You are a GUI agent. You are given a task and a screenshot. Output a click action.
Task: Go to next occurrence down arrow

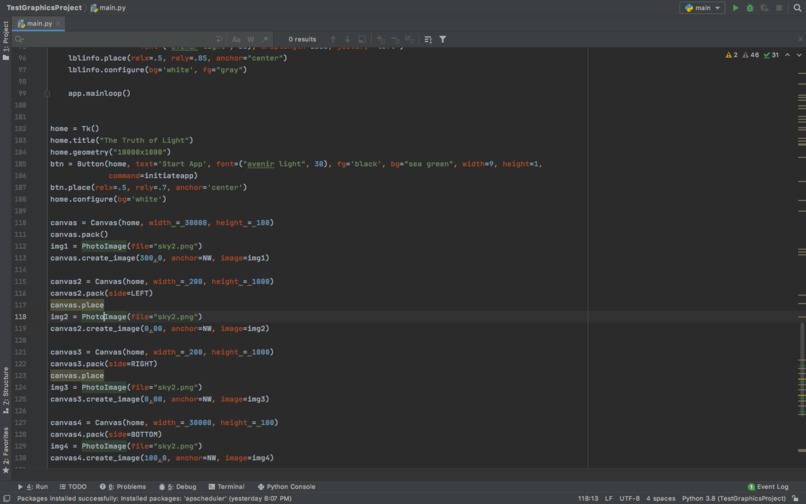347,39
